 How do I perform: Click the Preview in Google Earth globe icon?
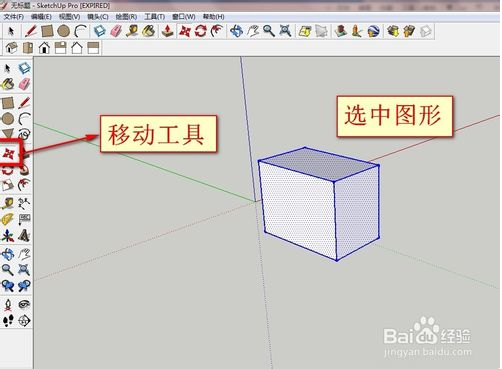[373, 31]
